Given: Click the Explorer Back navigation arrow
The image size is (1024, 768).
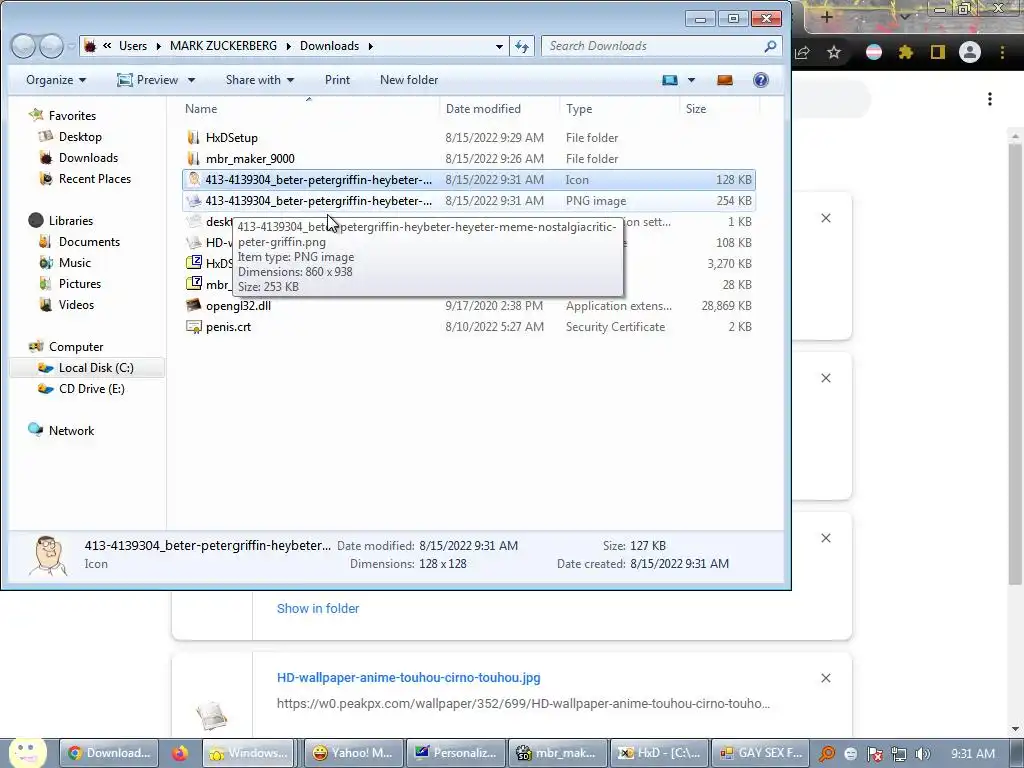Looking at the screenshot, I should (24, 46).
